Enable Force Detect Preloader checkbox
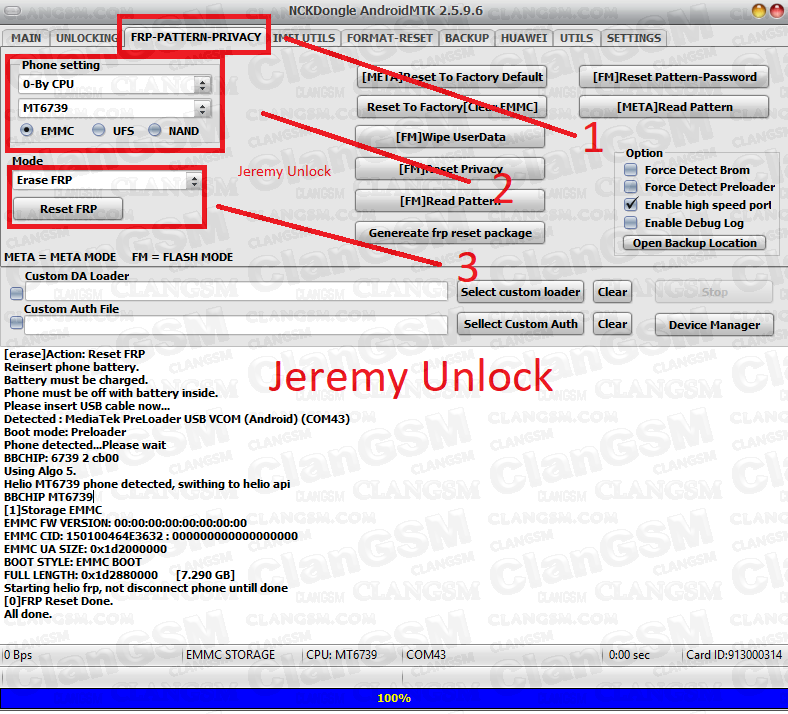Screen dimensions: 788x714 pyautogui.click(x=631, y=187)
